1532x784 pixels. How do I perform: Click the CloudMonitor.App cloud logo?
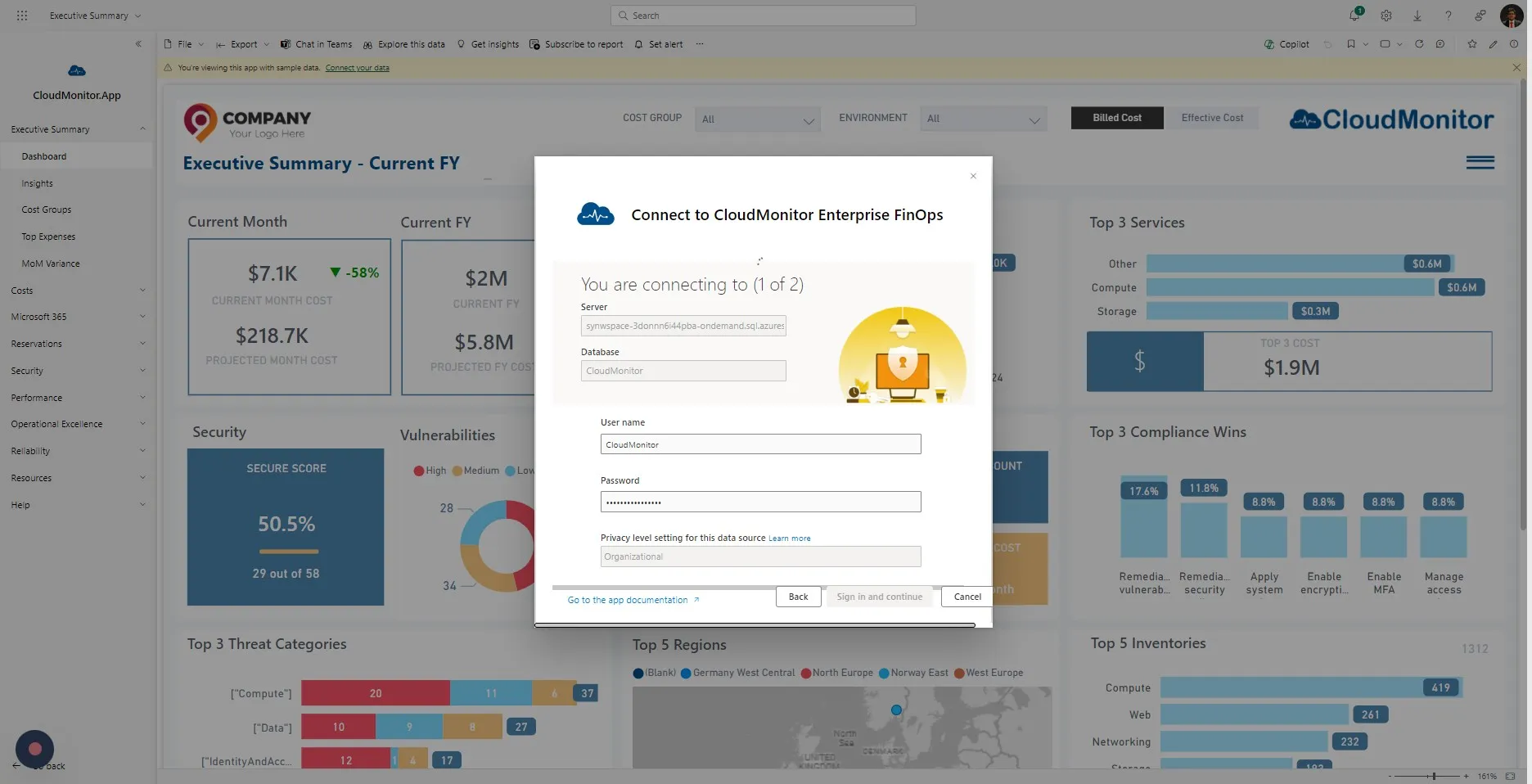(x=77, y=71)
